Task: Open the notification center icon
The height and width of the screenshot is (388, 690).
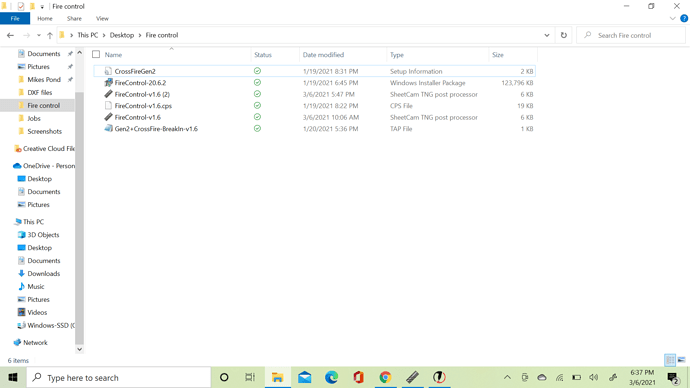Action: [x=672, y=378]
